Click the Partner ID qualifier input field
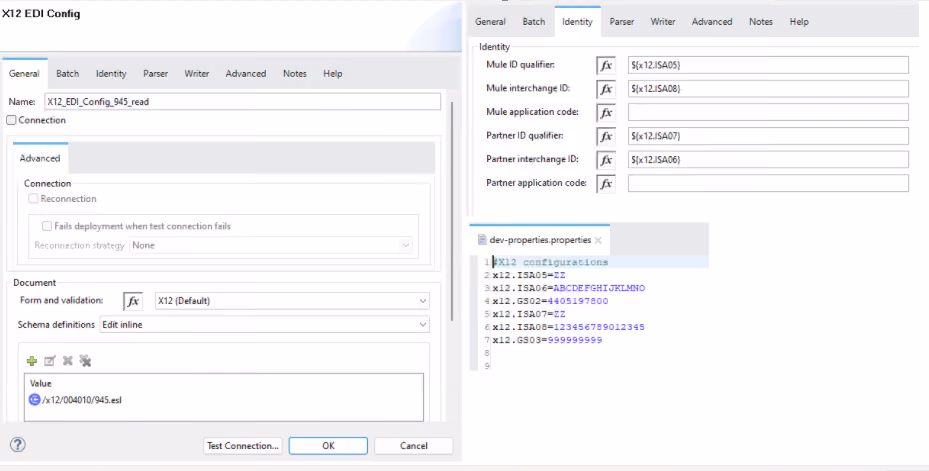This screenshot has width=929, height=471. pyautogui.click(x=768, y=136)
